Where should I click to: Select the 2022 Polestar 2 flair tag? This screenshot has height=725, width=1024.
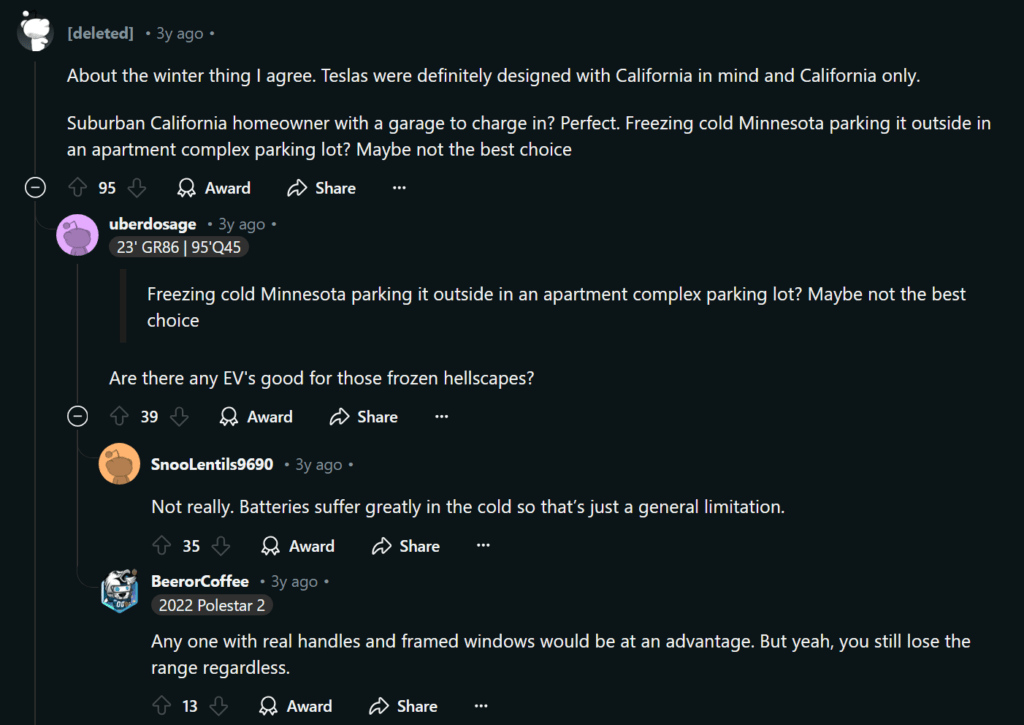tap(212, 605)
